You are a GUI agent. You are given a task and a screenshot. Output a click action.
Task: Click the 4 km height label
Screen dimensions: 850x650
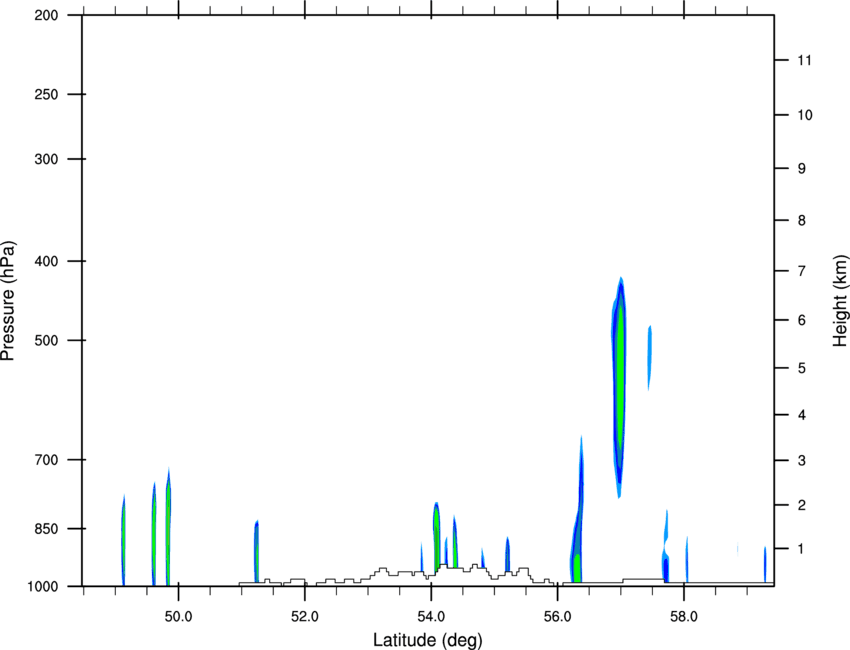(x=802, y=415)
